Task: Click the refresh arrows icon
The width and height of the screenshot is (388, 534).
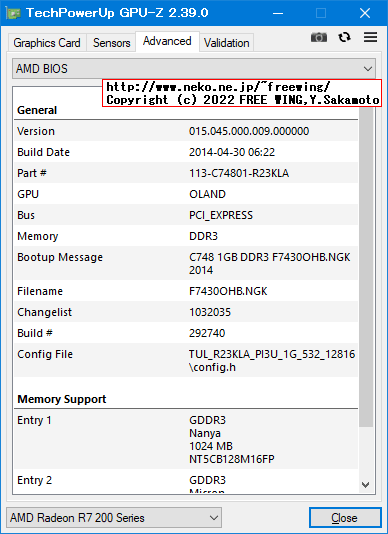Action: point(344,37)
